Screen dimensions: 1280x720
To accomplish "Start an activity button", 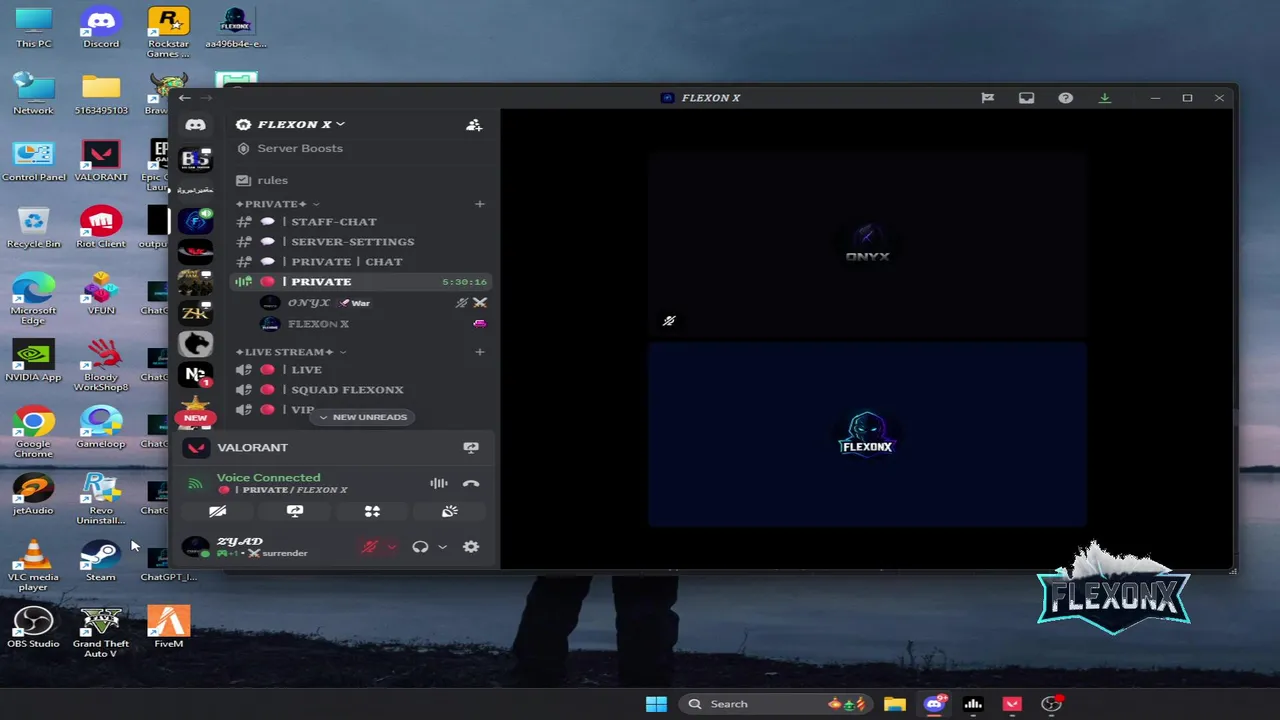I will pos(372,511).
